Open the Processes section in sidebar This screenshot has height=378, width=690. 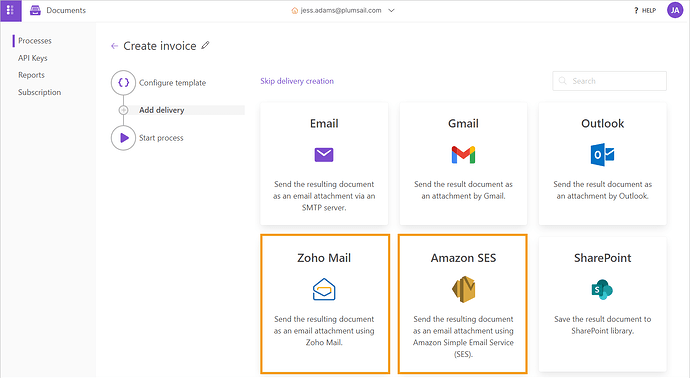[35, 41]
